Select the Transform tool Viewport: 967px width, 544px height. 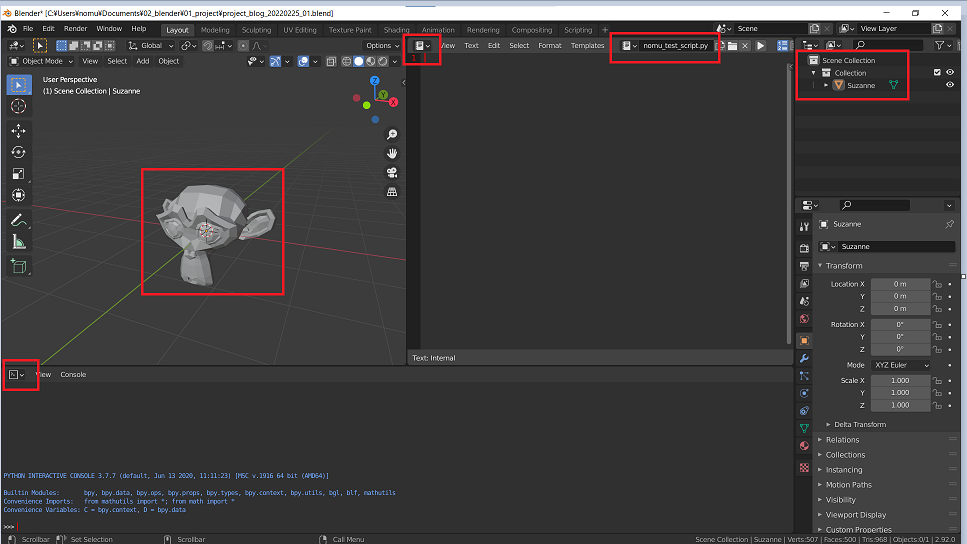coord(19,196)
